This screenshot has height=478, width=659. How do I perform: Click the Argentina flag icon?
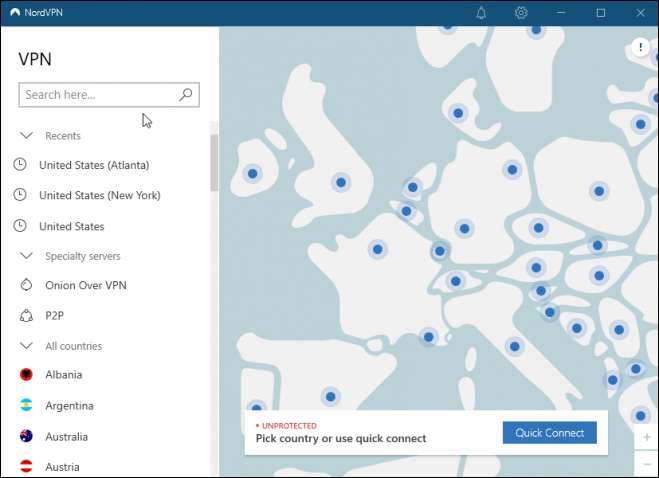[x=26, y=406]
